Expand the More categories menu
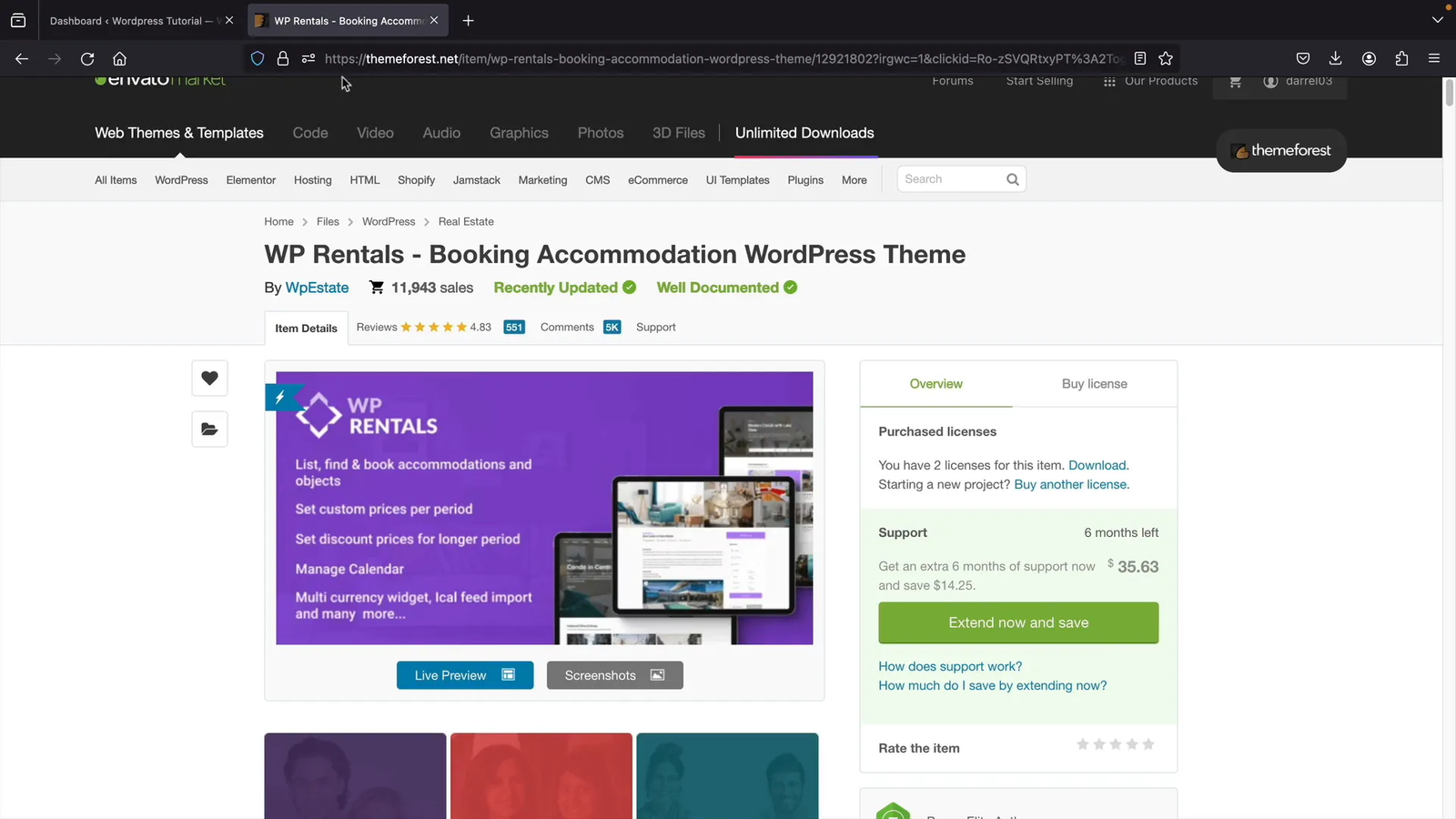 pyautogui.click(x=854, y=180)
